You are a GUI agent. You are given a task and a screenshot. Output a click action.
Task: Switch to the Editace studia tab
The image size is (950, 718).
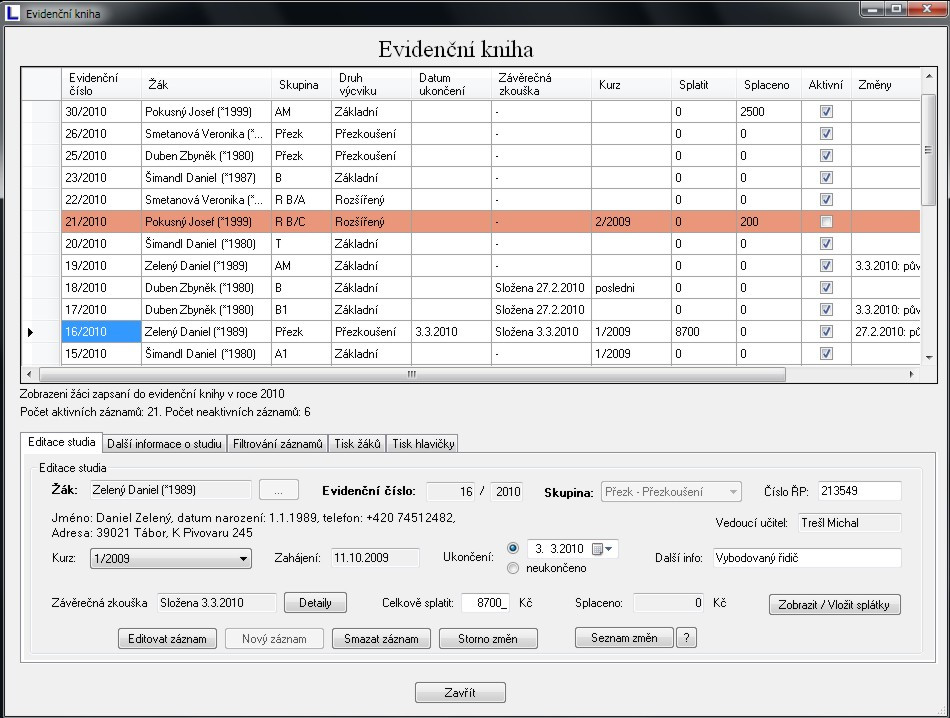click(61, 442)
